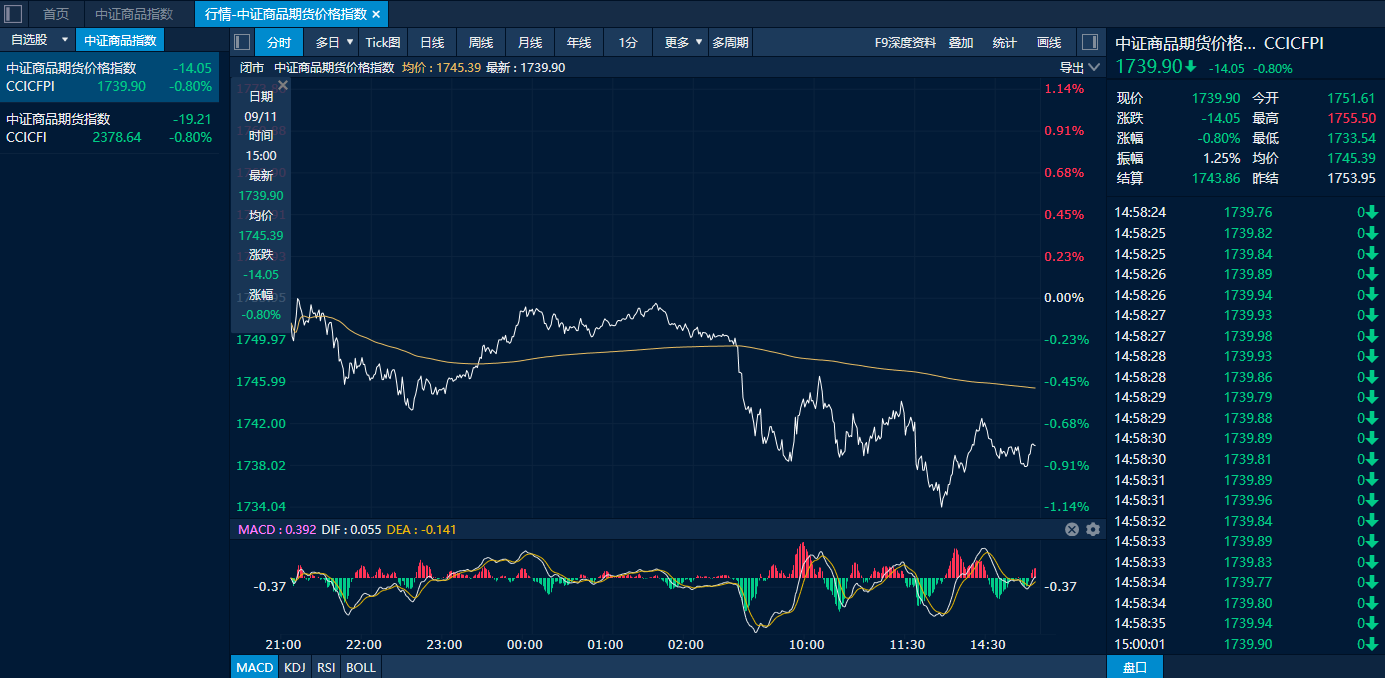Switch to the 首页 tab
Screen dimensions: 1385x678
[x=56, y=14]
